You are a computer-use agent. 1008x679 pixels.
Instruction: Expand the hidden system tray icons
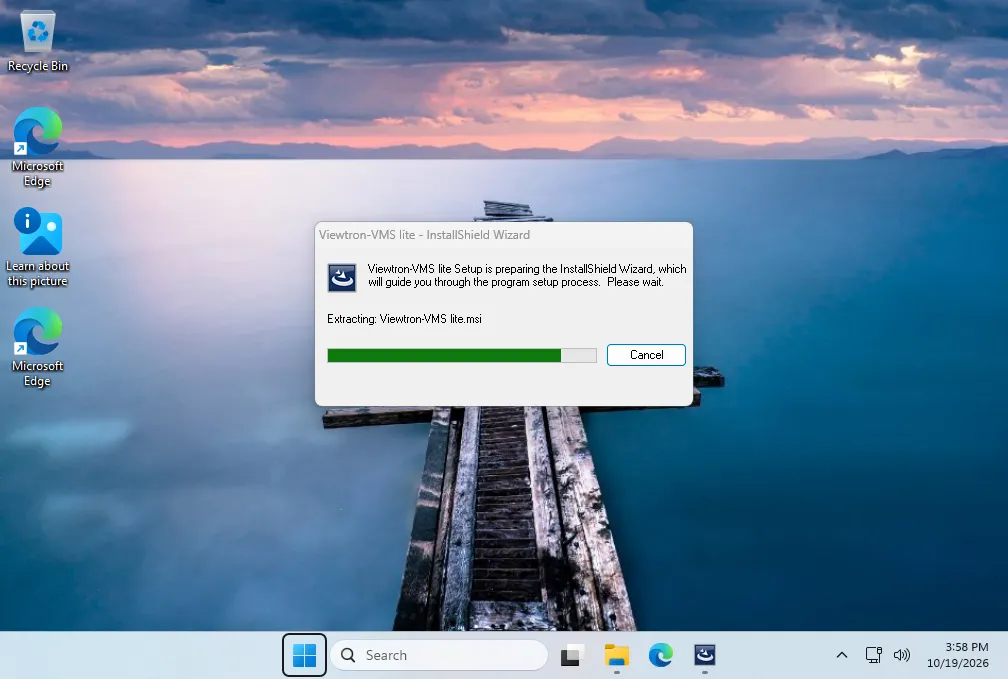(842, 655)
